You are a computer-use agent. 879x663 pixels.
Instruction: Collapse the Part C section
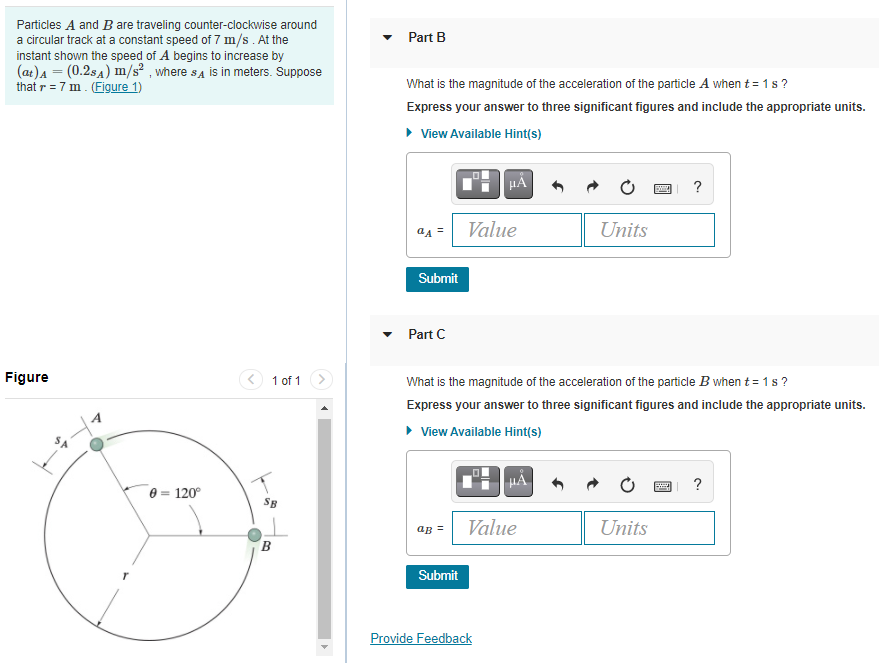pyautogui.click(x=387, y=334)
